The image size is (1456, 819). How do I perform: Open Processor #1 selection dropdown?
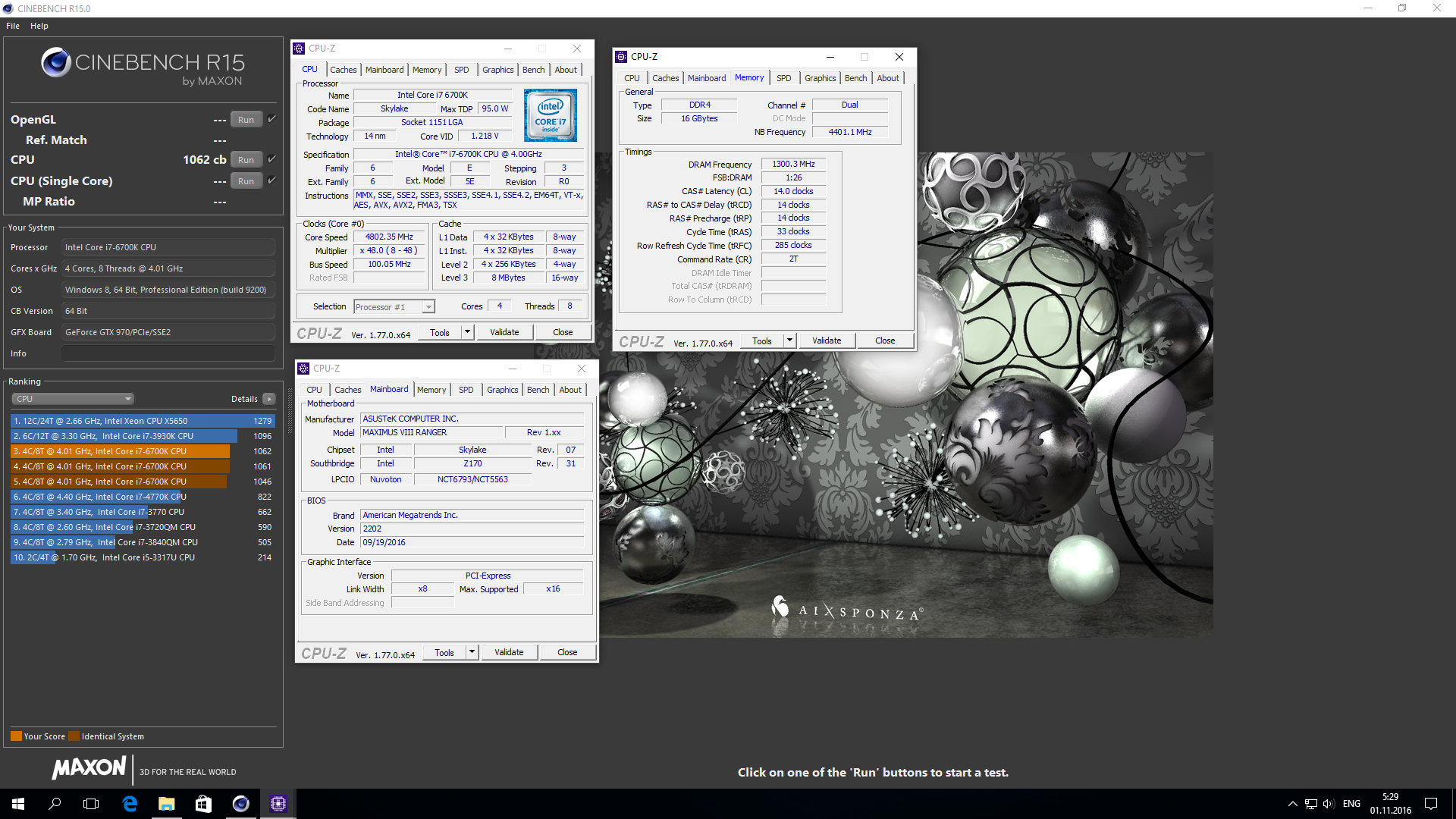[x=394, y=307]
